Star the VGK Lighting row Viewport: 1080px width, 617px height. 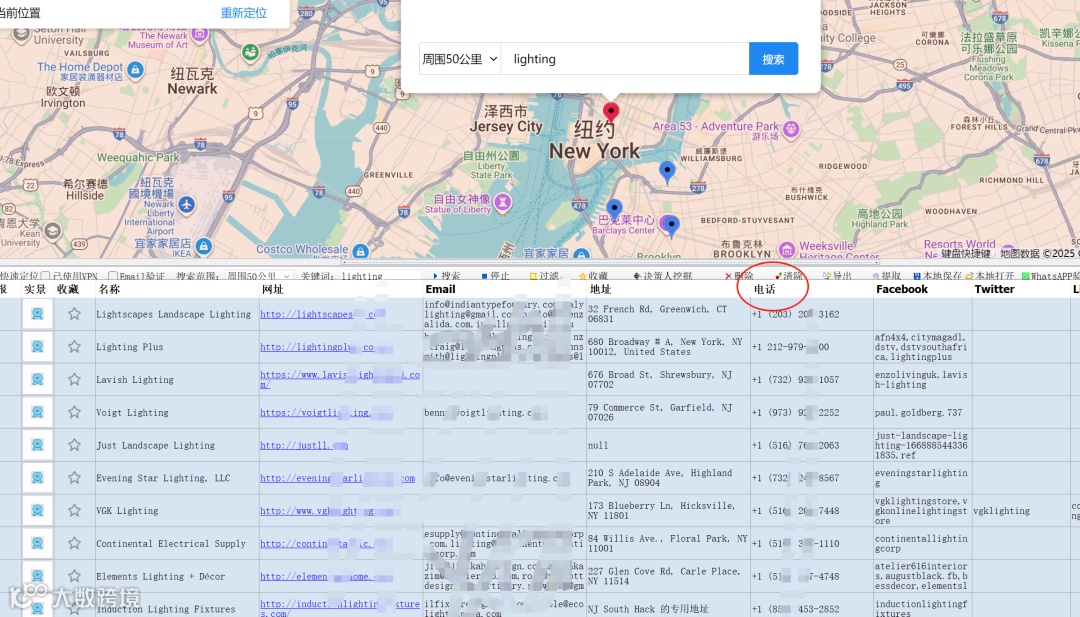pos(74,510)
